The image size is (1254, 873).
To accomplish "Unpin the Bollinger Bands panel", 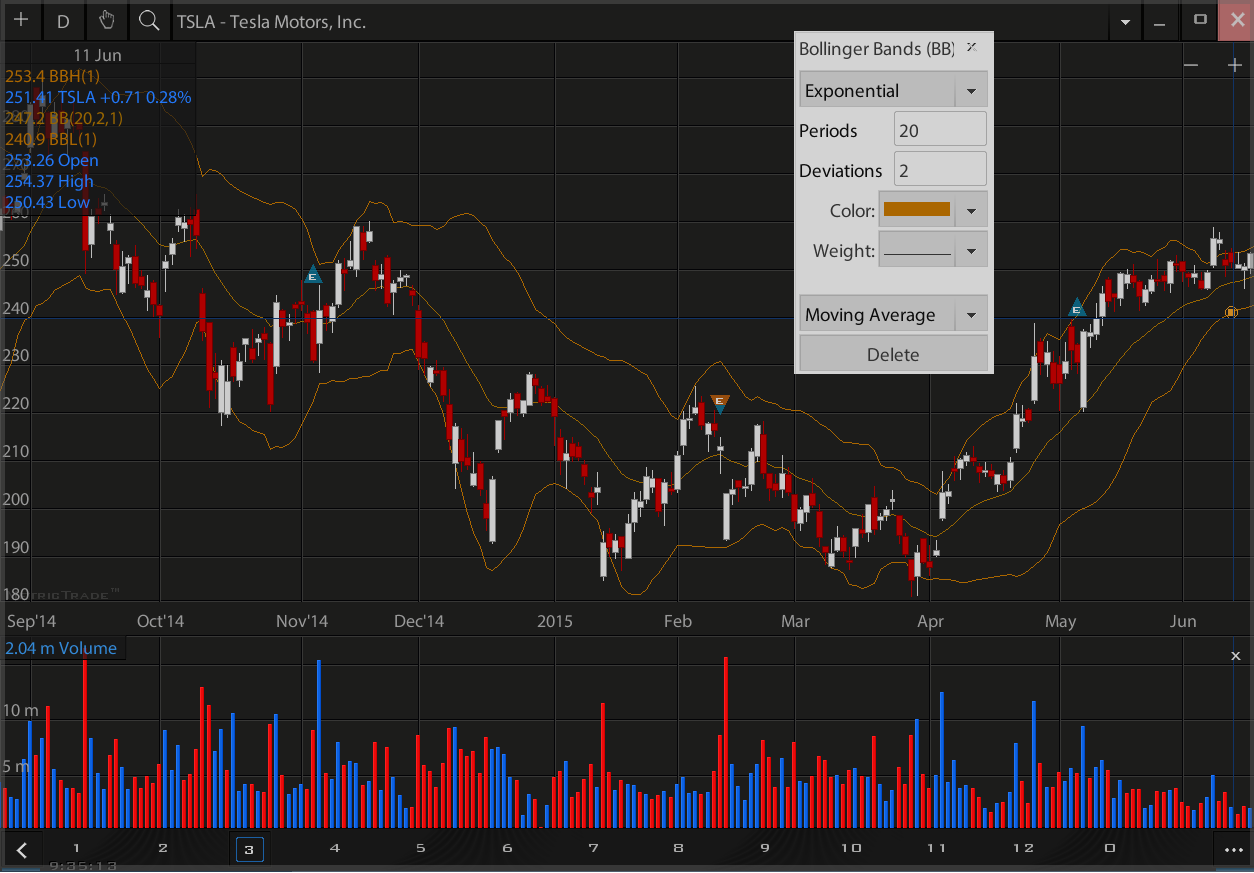I will point(971,47).
